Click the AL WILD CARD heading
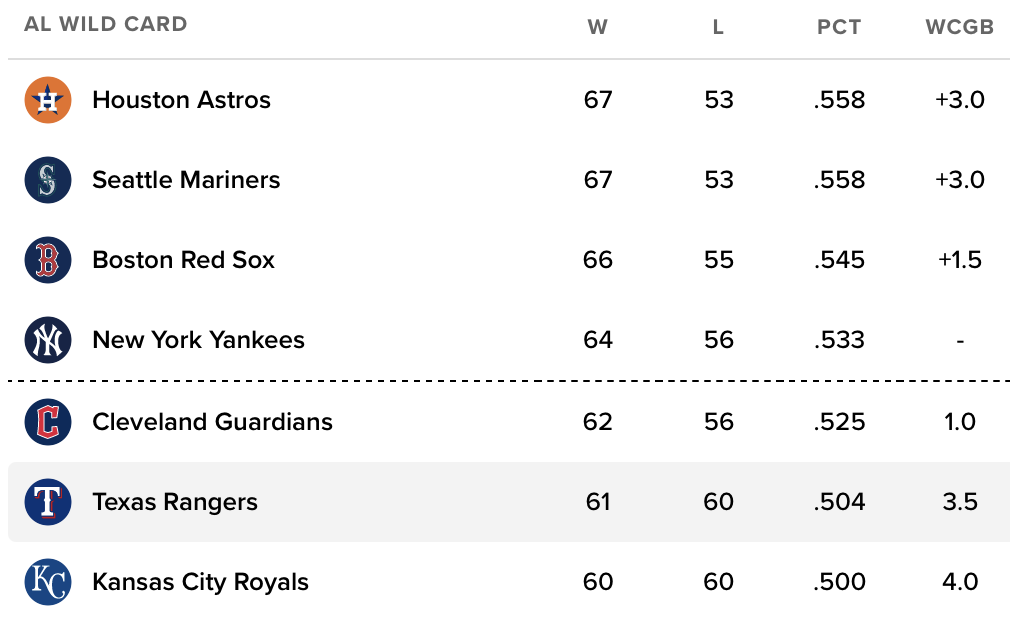Viewport: 1010px width, 636px height. pos(106,24)
